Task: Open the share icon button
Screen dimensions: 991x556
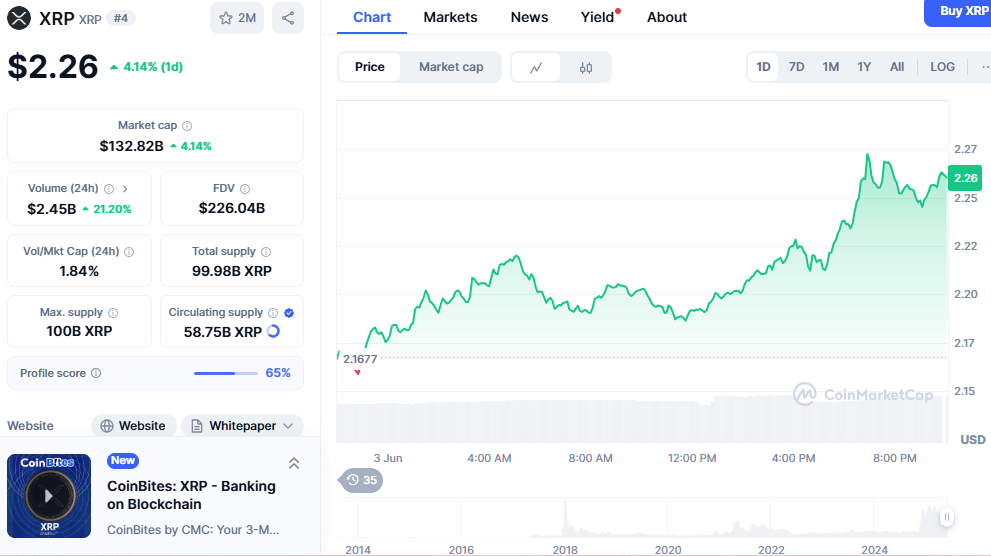Action: point(288,18)
